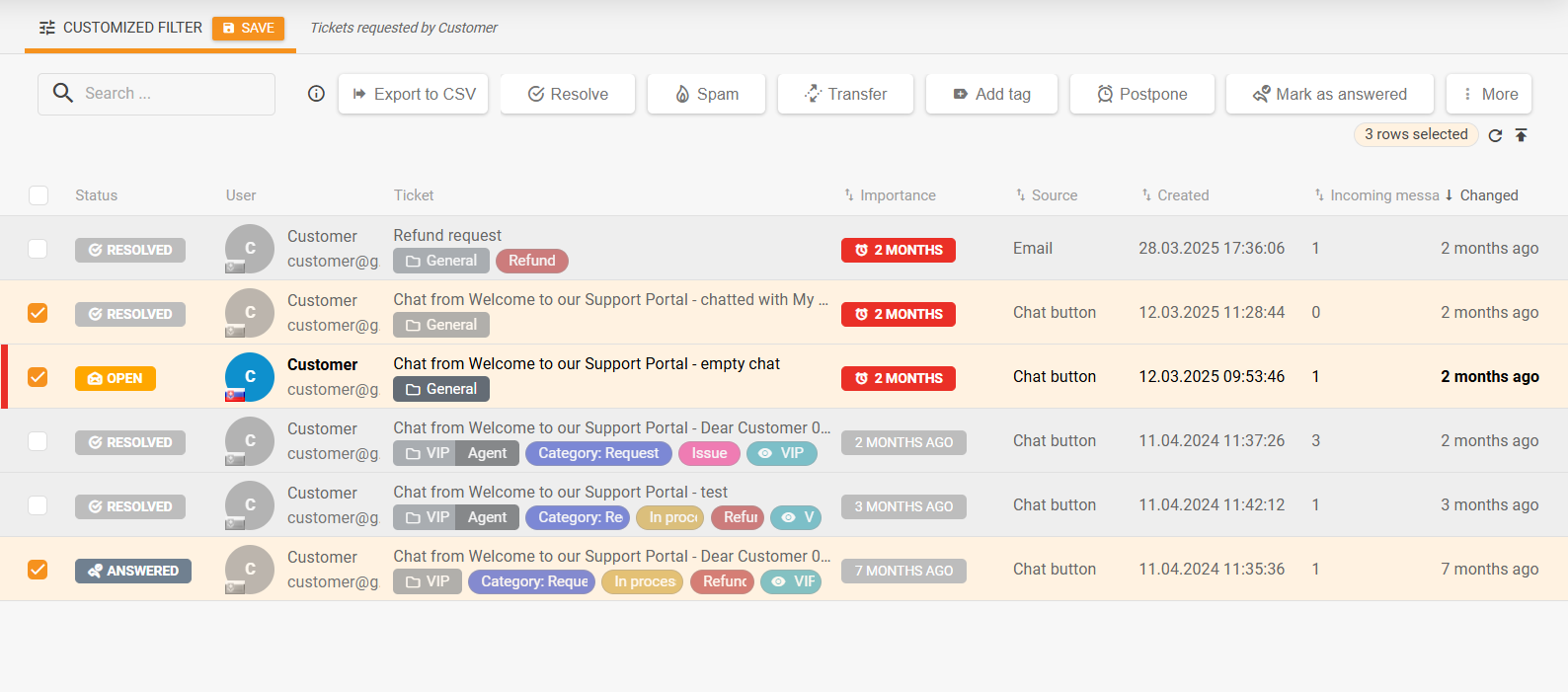Click the Export to CSV button
The height and width of the screenshot is (692, 1568).
click(x=414, y=94)
